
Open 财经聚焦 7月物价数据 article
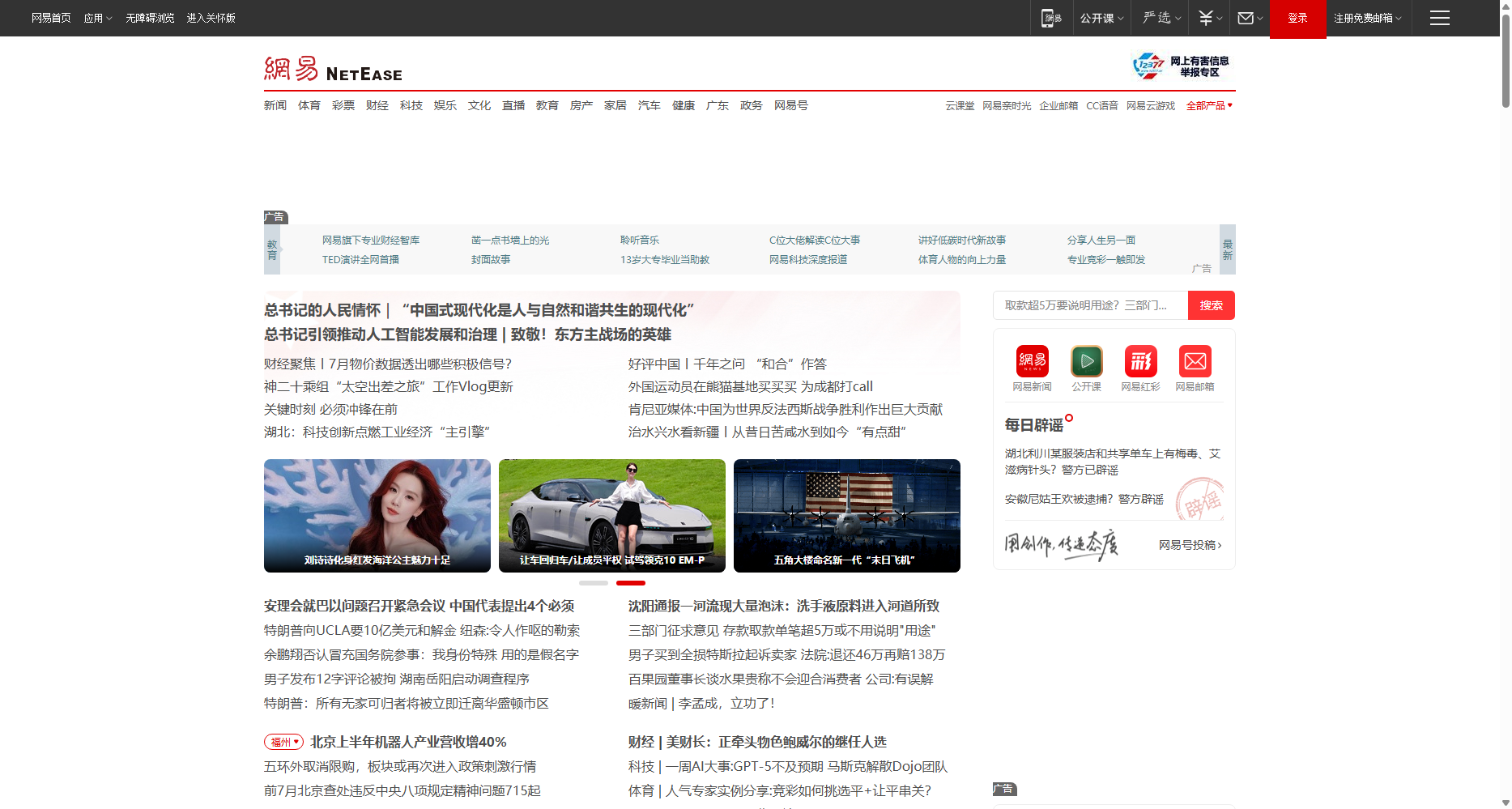click(388, 364)
